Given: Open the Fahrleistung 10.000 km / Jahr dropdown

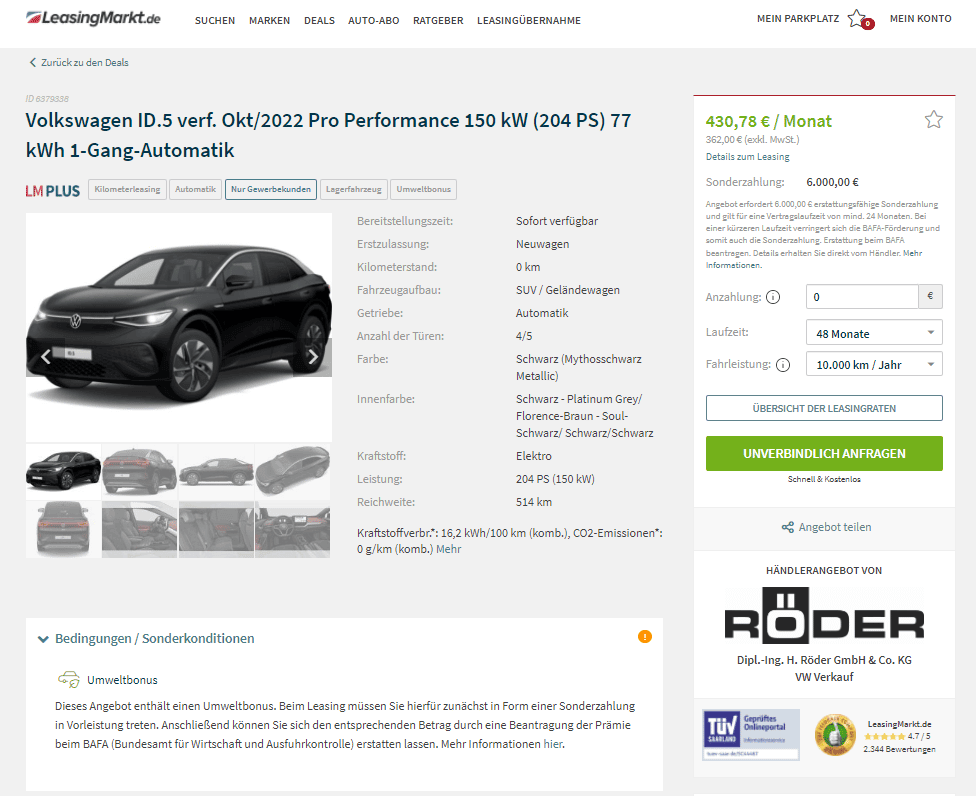Looking at the screenshot, I should coord(874,364).
